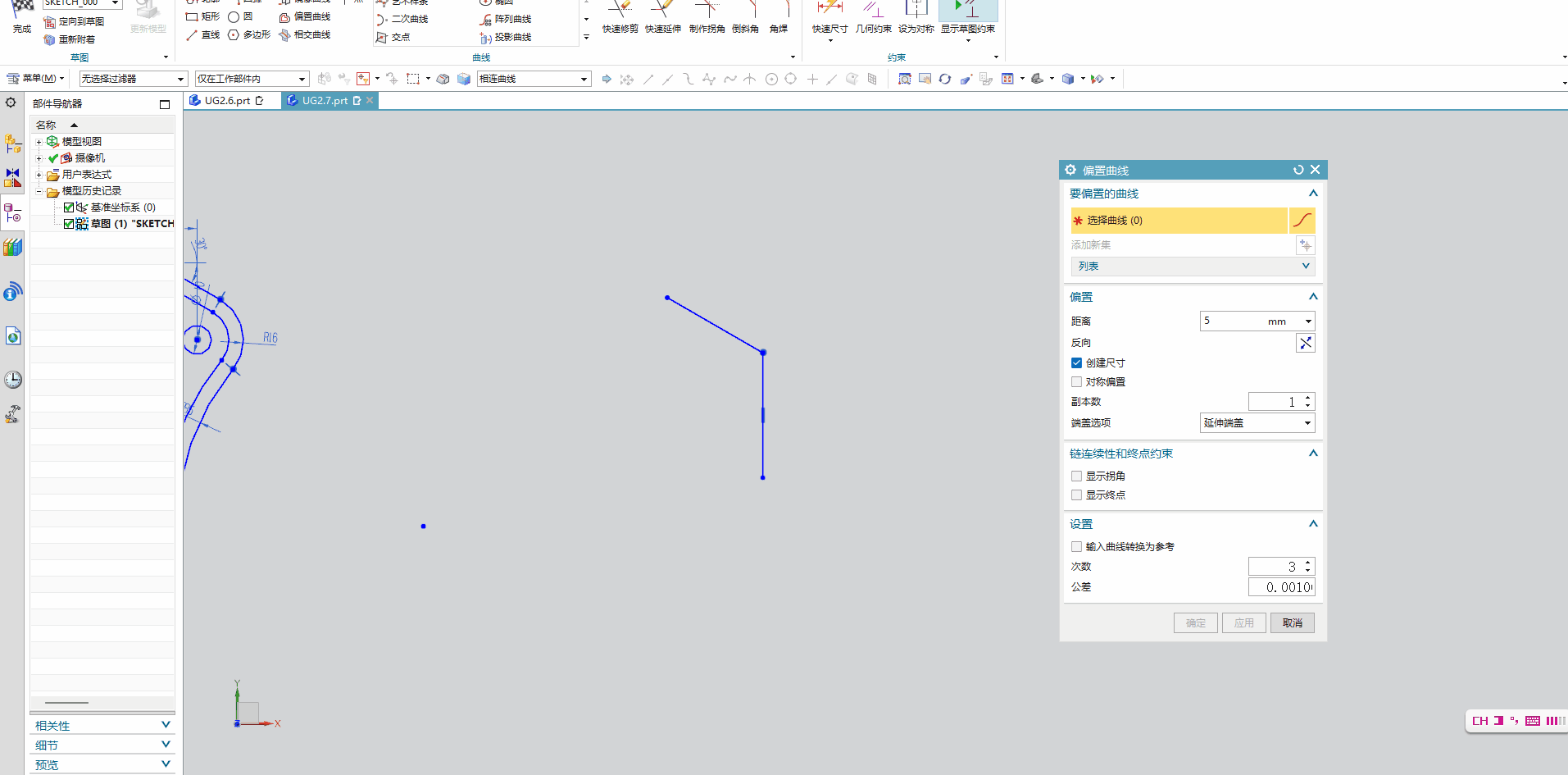This screenshot has height=775, width=1568.
Task: Click Reattach (重新附着) sketch option
Action: coord(69,39)
